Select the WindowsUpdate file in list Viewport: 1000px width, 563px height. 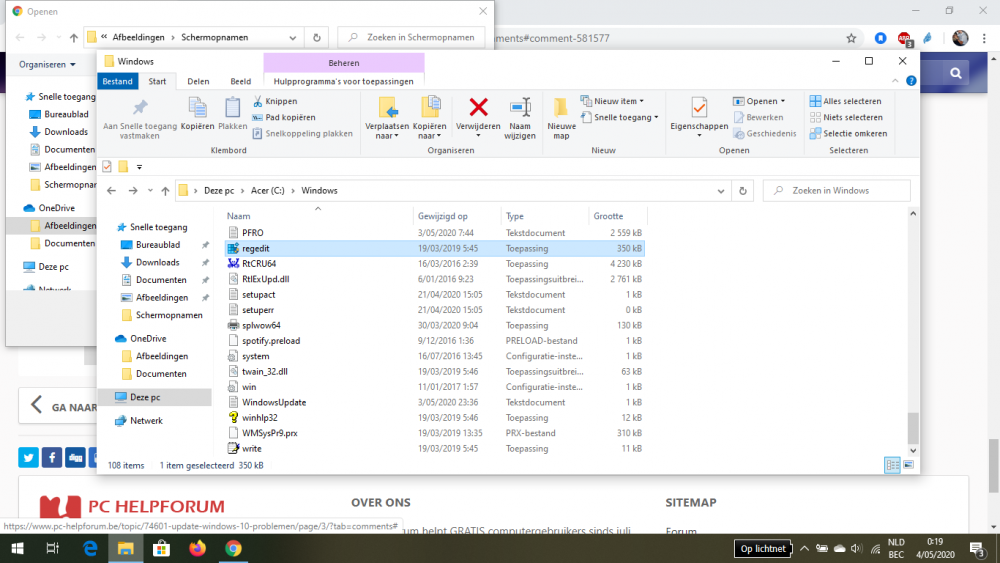tap(273, 402)
